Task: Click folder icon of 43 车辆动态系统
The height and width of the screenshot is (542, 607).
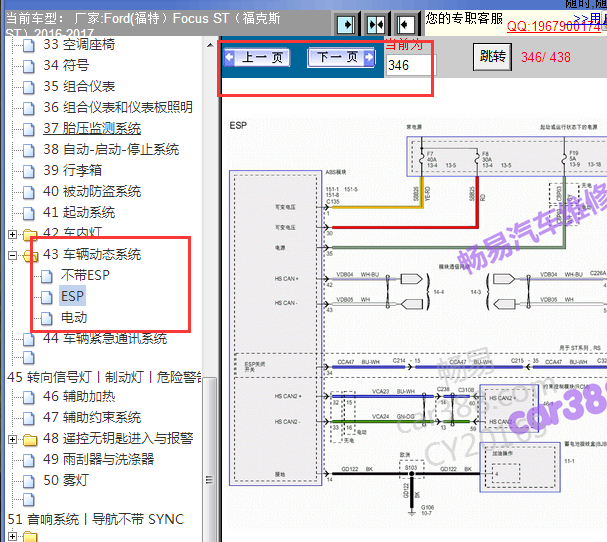Action: click(x=31, y=256)
